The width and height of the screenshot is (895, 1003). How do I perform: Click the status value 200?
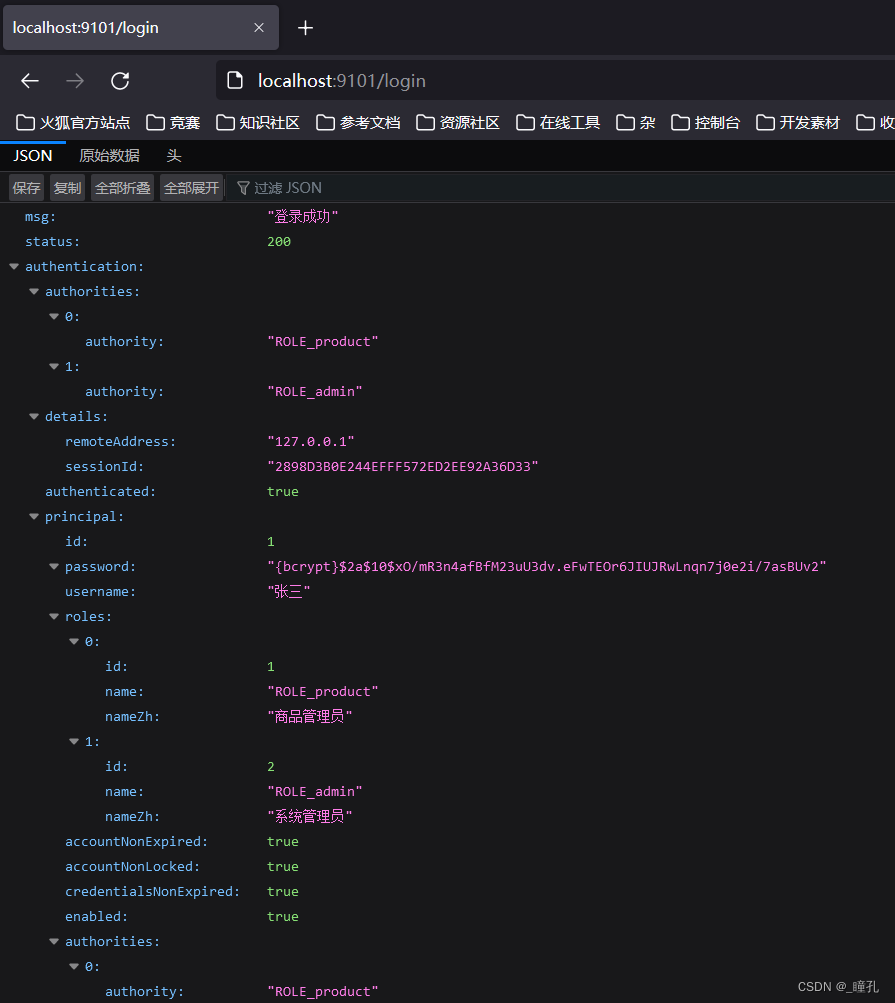(279, 241)
